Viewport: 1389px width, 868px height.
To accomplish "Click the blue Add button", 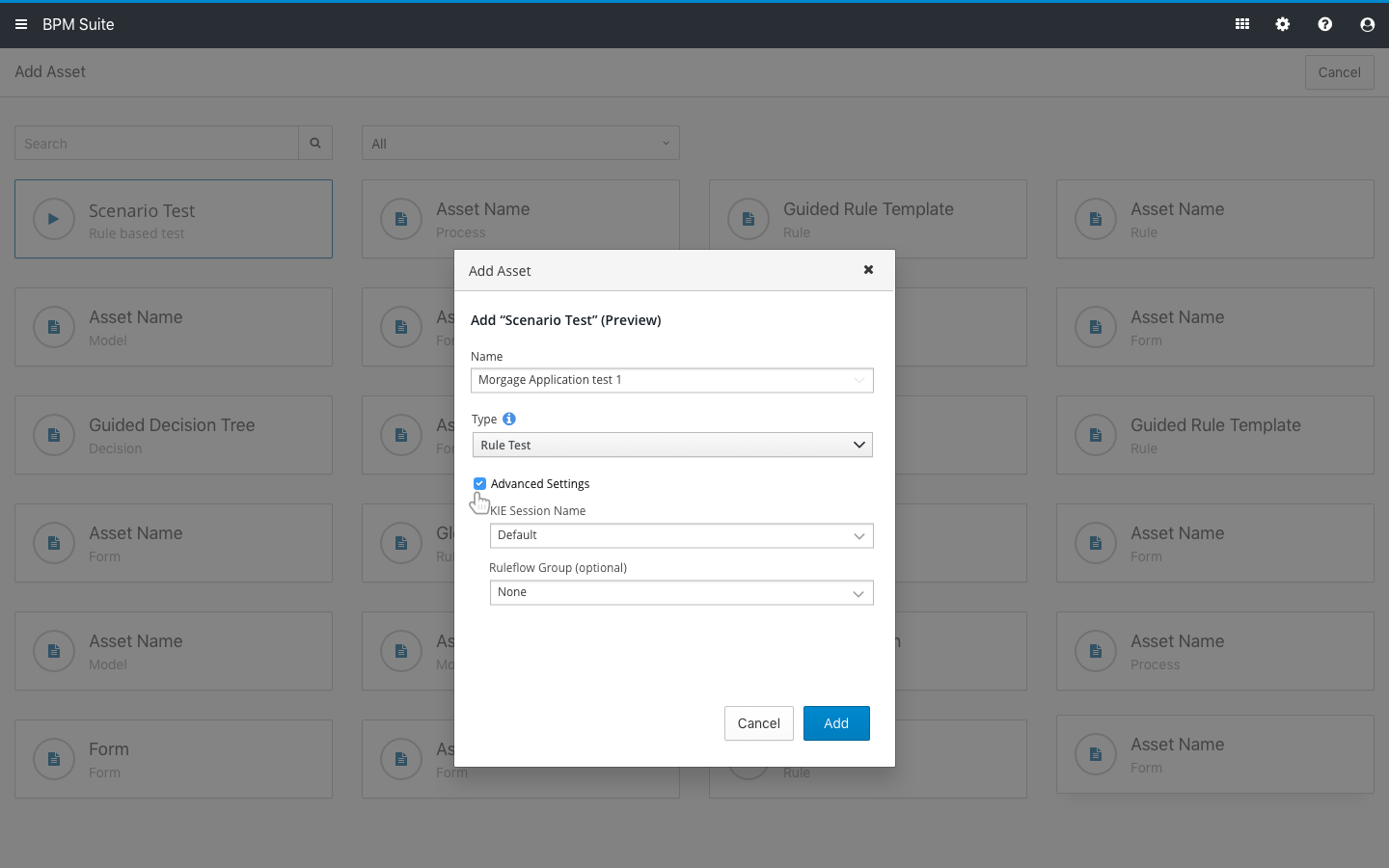I will coord(836,723).
